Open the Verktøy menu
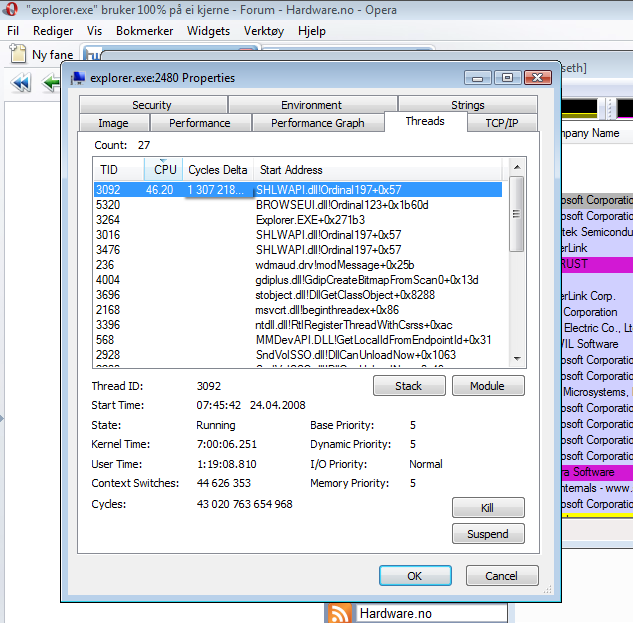This screenshot has height=623, width=633. (264, 31)
